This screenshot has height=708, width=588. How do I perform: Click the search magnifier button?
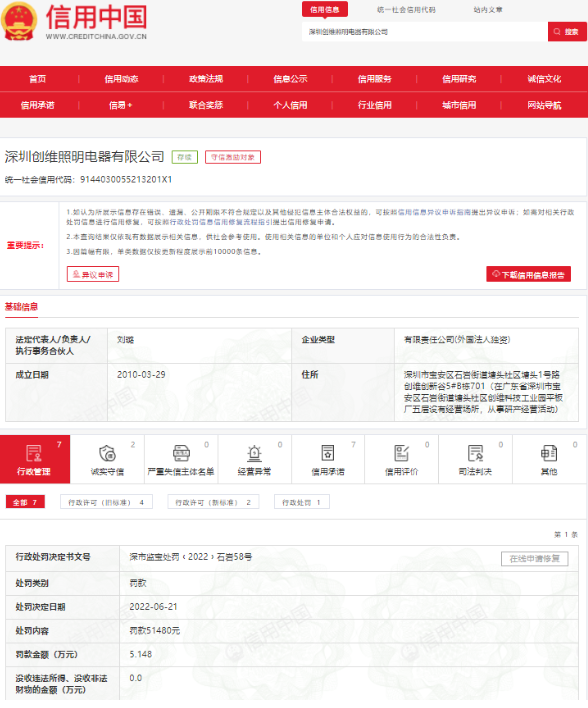(567, 32)
